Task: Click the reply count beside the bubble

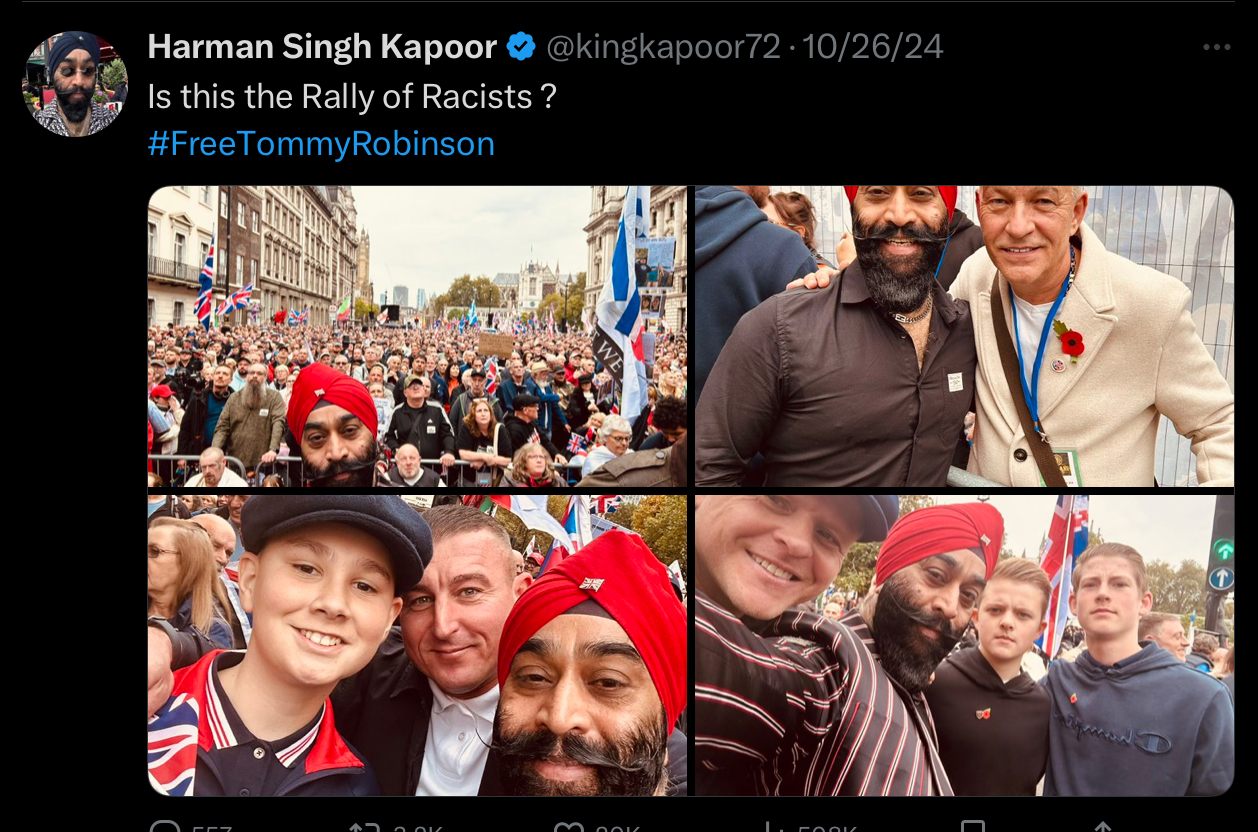Action: (212, 828)
